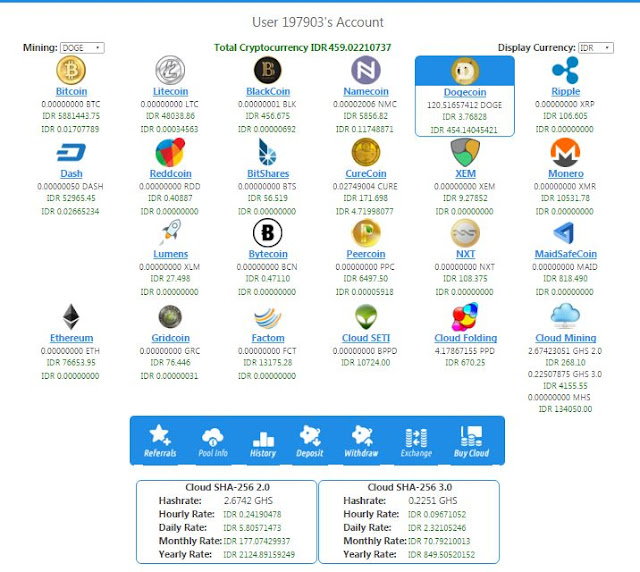Viewport: 640px width, 572px height.
Task: Click the Ethereum diamond icon
Action: pyautogui.click(x=71, y=317)
